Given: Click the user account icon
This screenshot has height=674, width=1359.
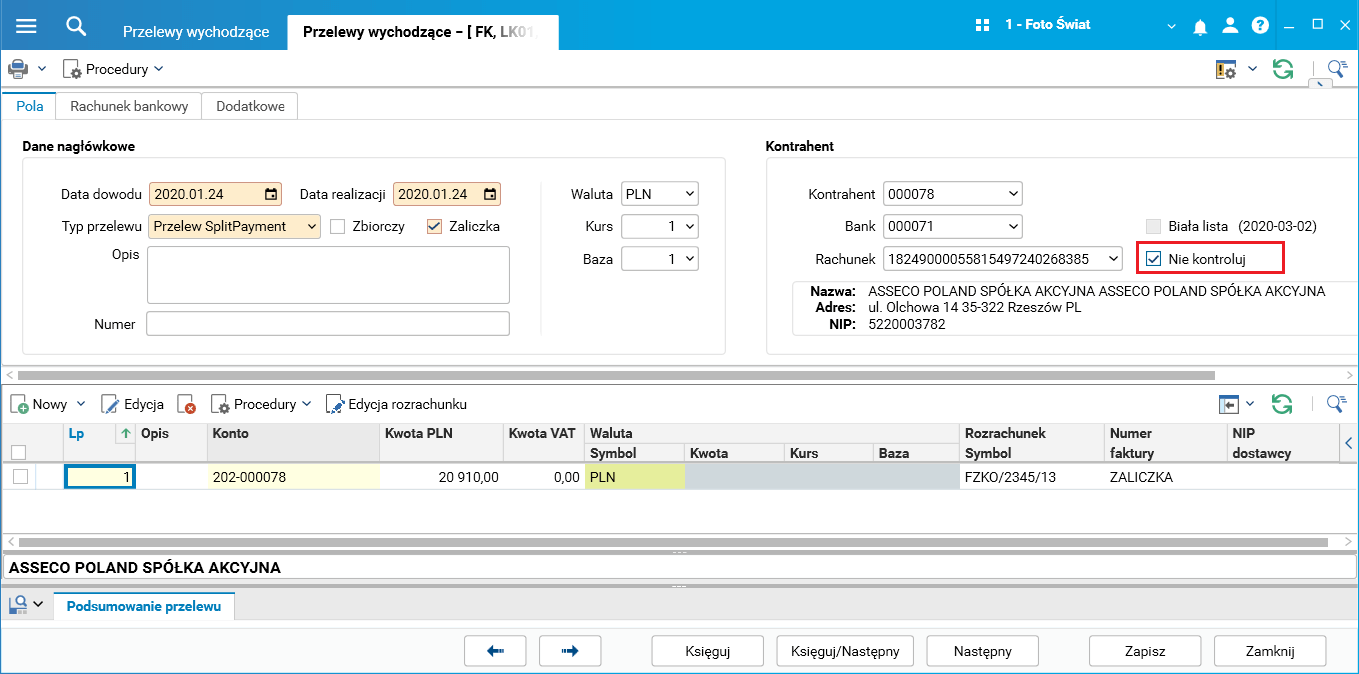Looking at the screenshot, I should [x=1230, y=27].
